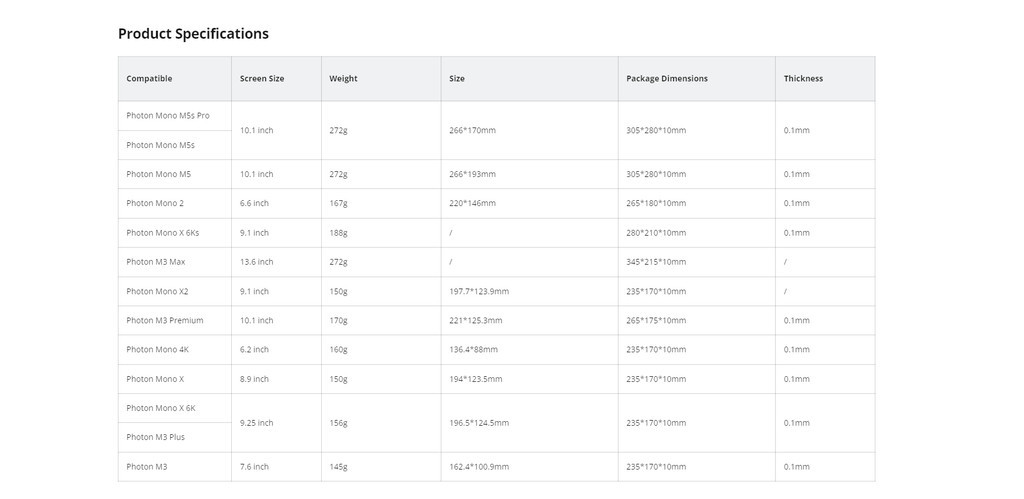Select the Photon Mono X 6K cell
The height and width of the screenshot is (499, 1024).
tap(174, 408)
